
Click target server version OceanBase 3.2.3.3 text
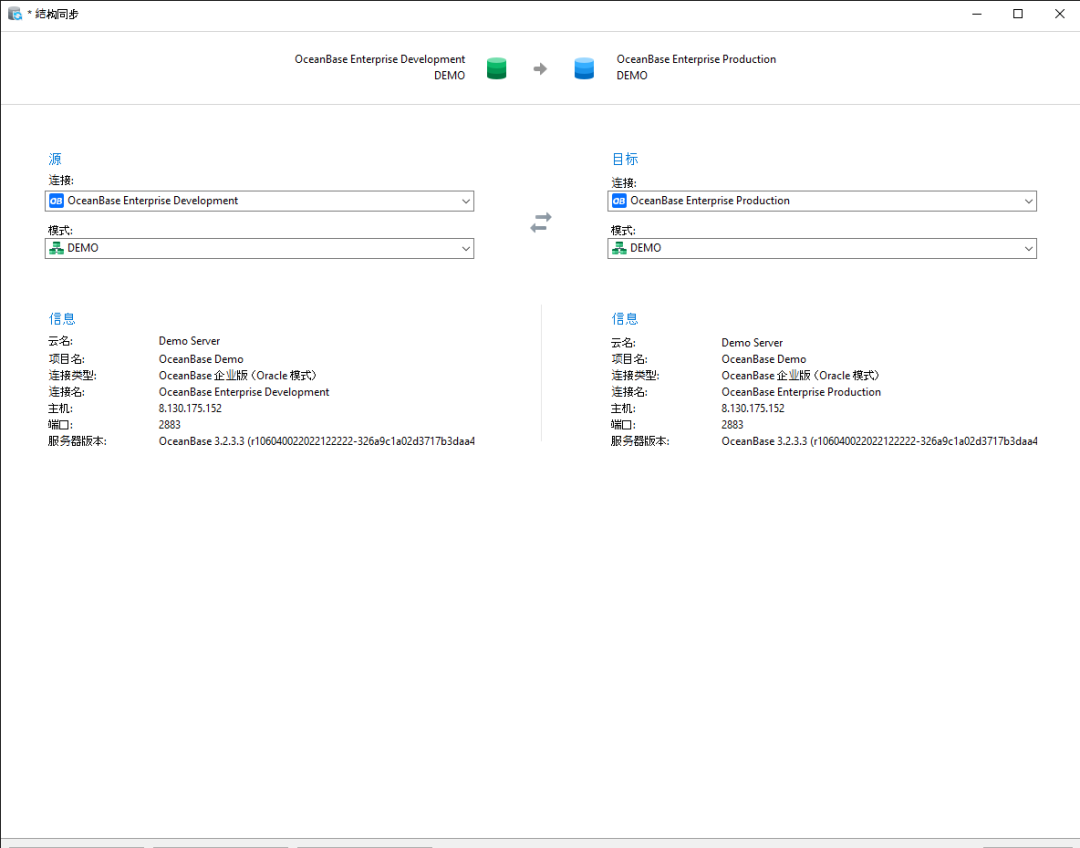[x=880, y=441]
